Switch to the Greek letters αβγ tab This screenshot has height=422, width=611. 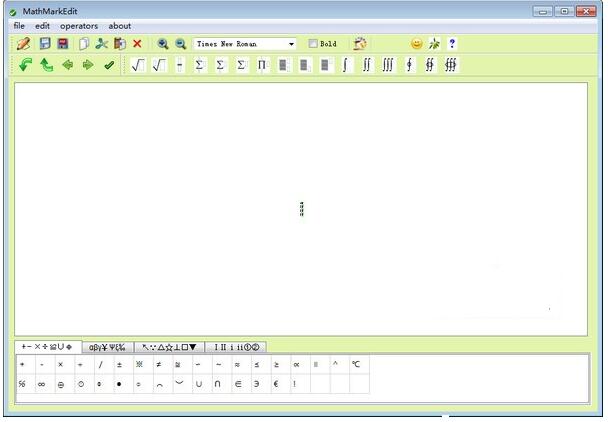pyautogui.click(x=107, y=347)
